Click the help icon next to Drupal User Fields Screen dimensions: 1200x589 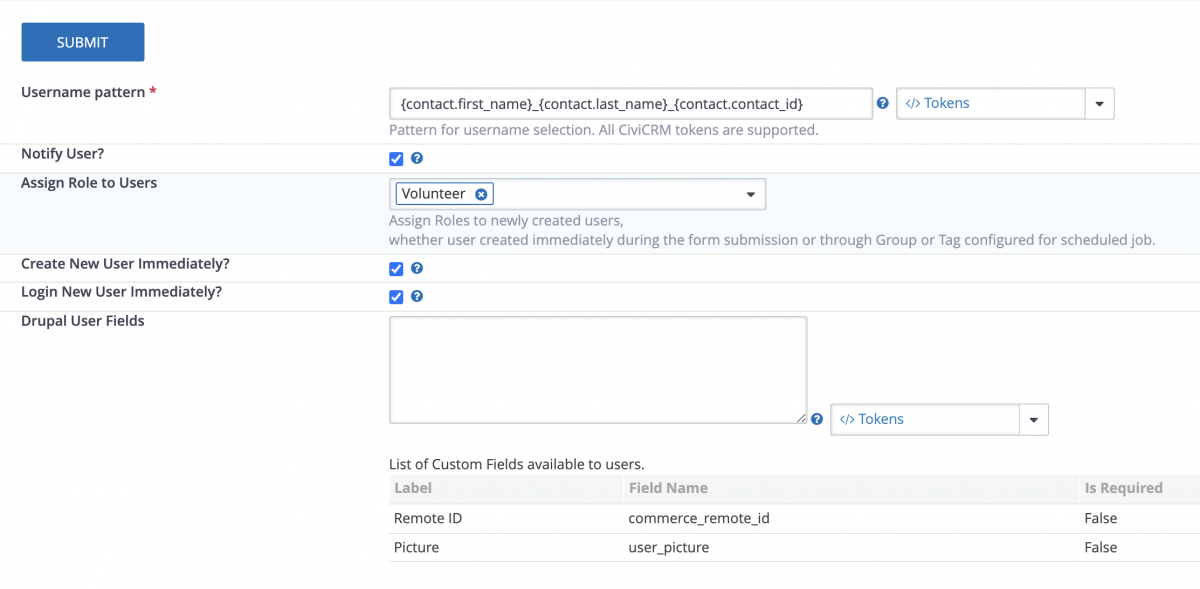pyautogui.click(x=816, y=419)
